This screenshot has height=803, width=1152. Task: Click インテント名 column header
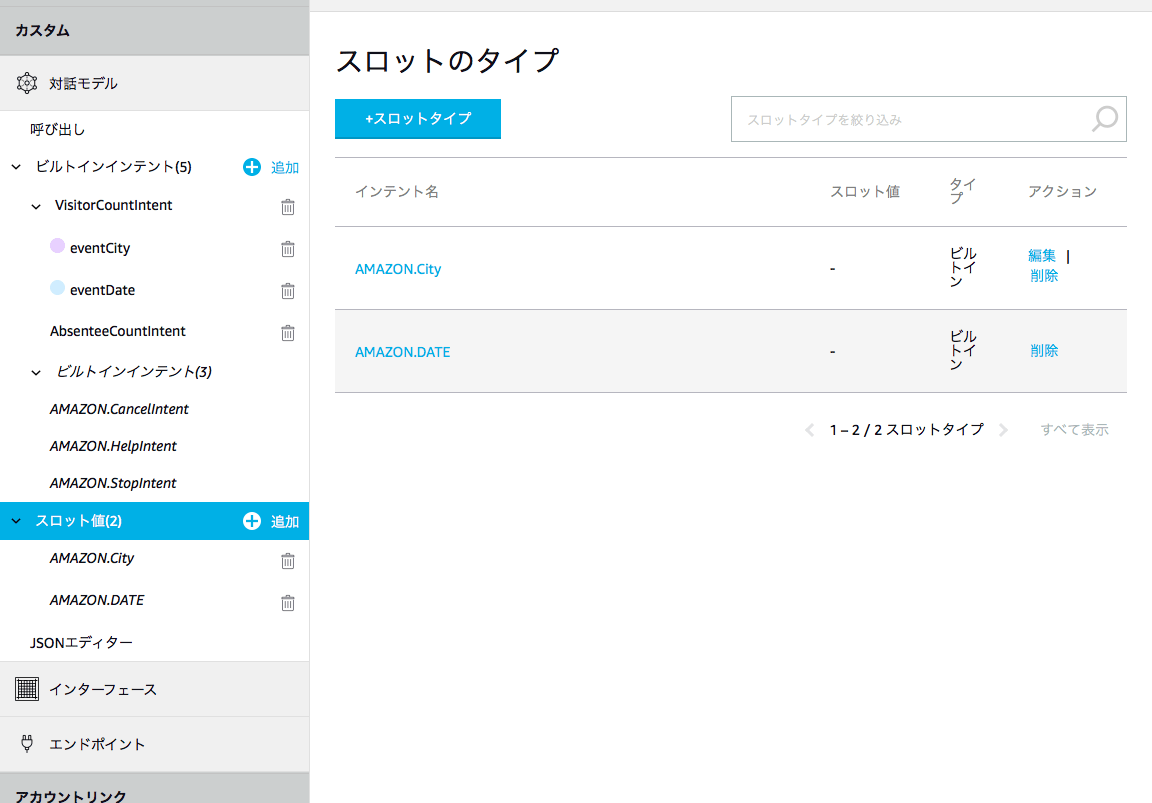[397, 192]
